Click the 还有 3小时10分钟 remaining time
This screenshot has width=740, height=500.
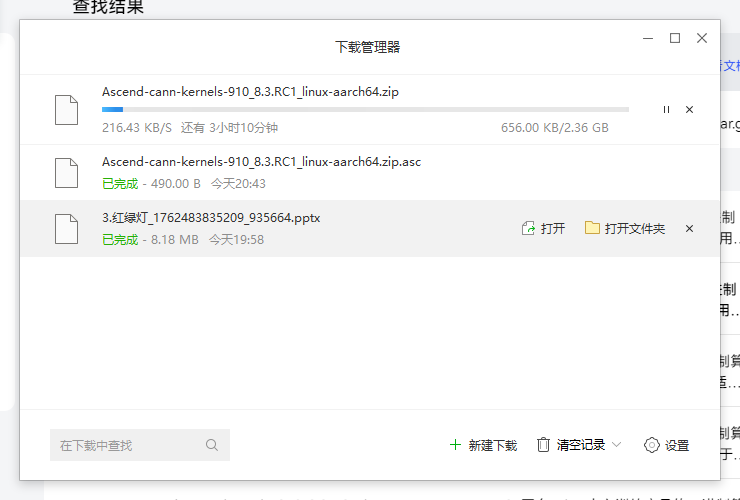click(229, 128)
